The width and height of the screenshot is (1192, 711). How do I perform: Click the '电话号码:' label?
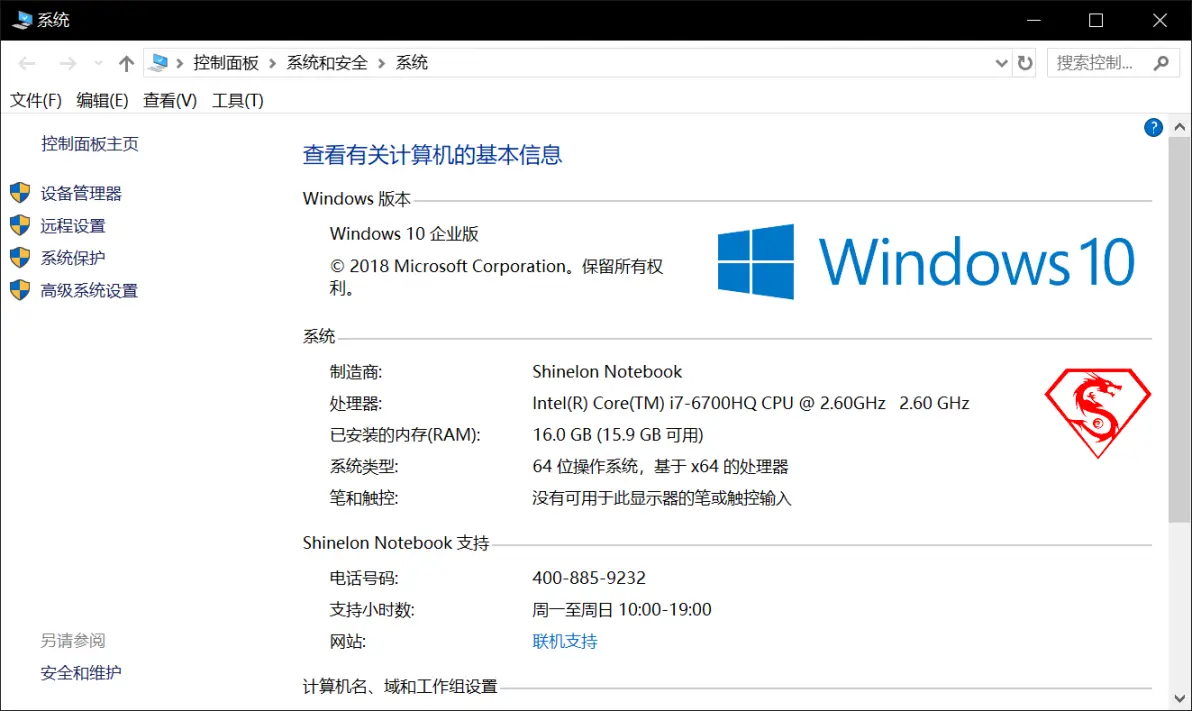click(364, 578)
